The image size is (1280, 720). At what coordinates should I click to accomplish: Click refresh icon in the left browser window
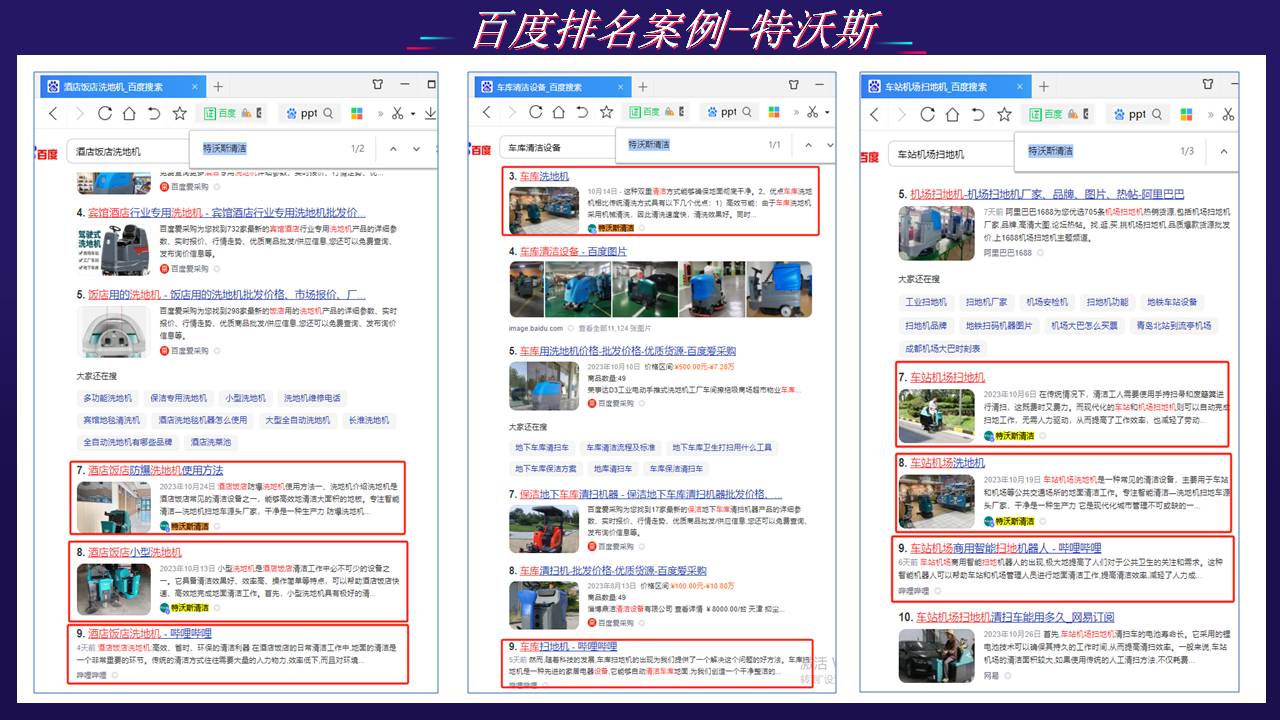click(103, 114)
